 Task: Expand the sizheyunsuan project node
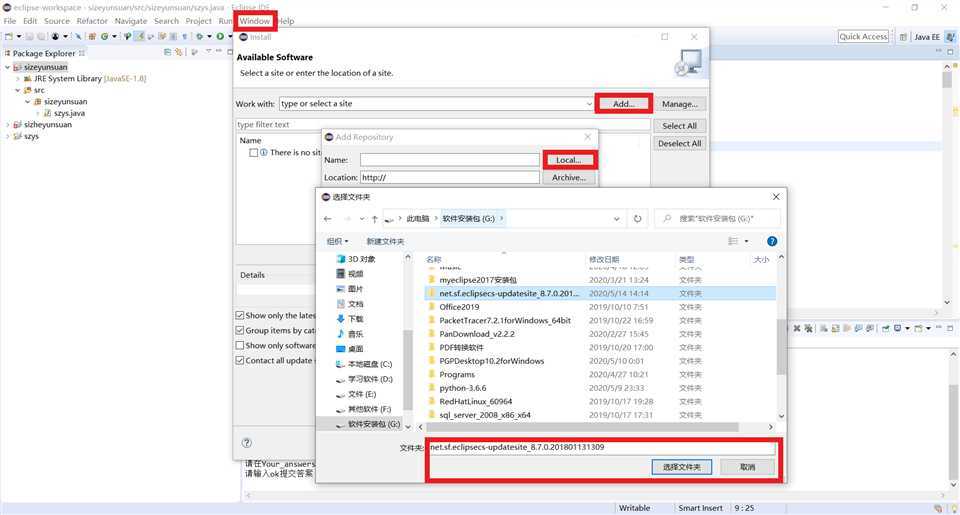point(7,125)
